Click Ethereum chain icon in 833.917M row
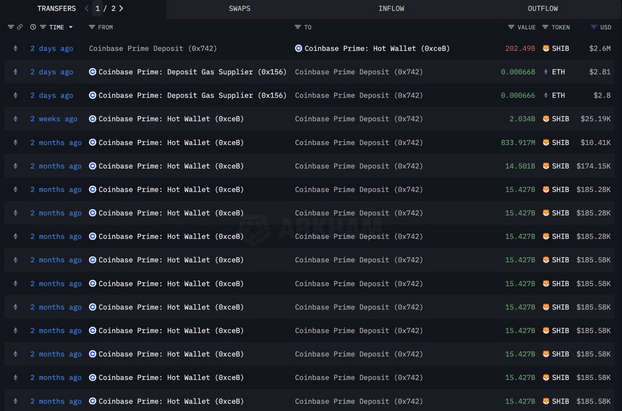The image size is (622, 411). (x=15, y=142)
